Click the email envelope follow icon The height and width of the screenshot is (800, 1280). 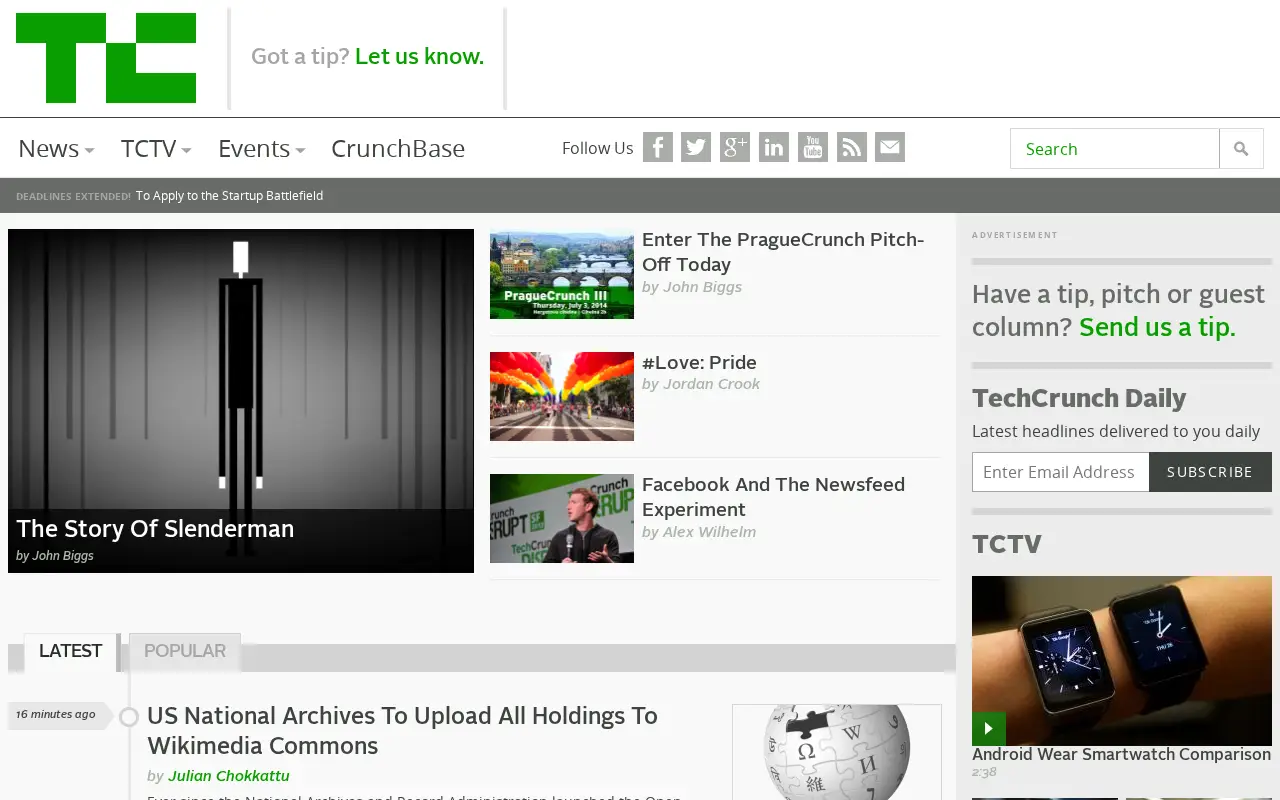click(890, 147)
